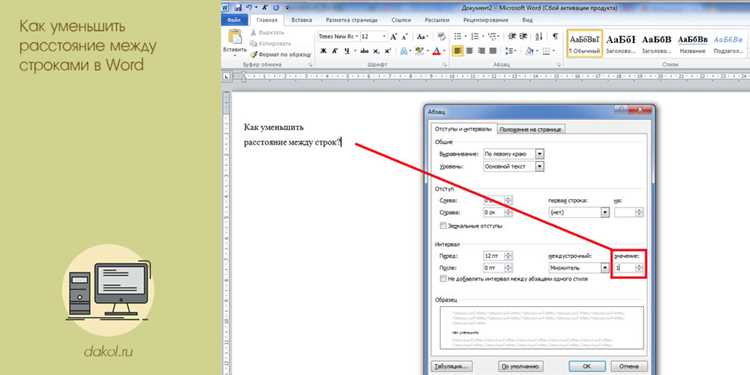This screenshot has height=375, width=750.
Task: Open the Выравнивание alignment dropdown
Action: point(540,154)
